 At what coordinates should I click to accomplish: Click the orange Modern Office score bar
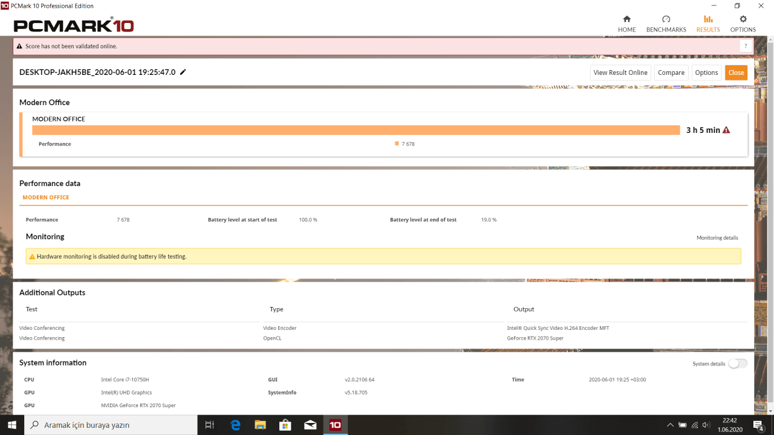pyautogui.click(x=355, y=130)
